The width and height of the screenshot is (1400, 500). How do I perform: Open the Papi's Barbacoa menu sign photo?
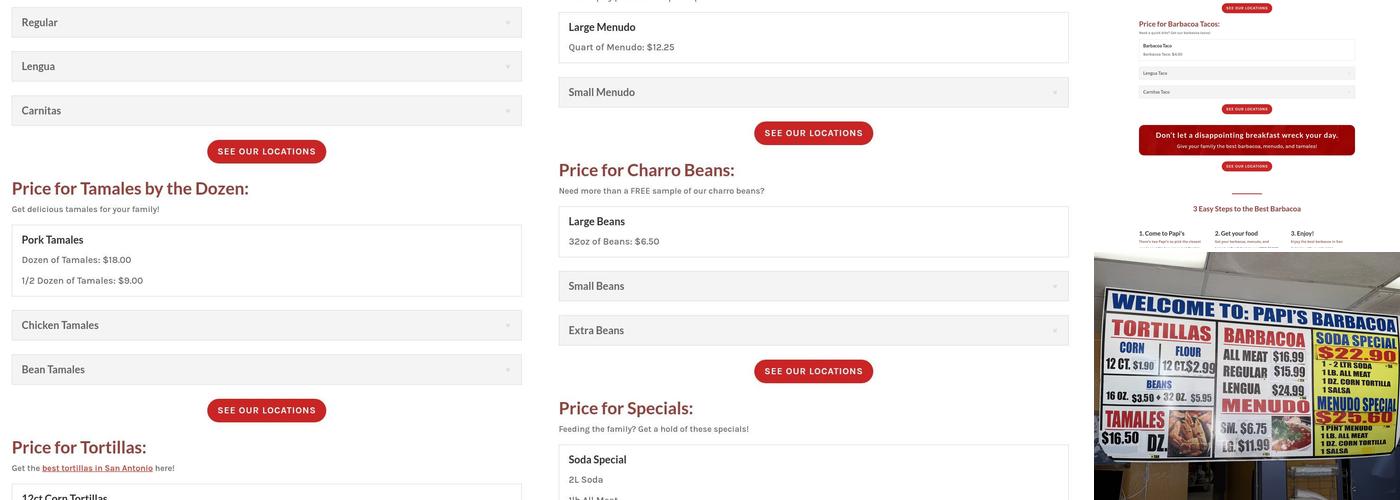(1247, 377)
